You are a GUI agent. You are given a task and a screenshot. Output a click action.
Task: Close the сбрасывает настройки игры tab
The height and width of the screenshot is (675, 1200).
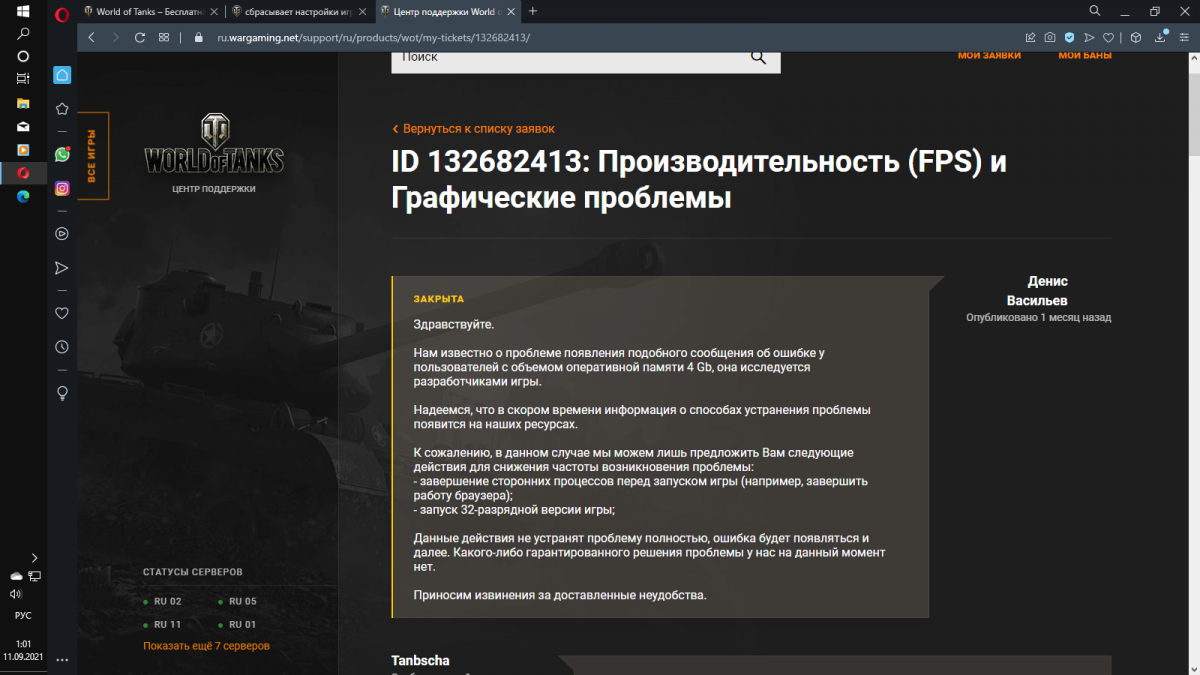(x=364, y=12)
